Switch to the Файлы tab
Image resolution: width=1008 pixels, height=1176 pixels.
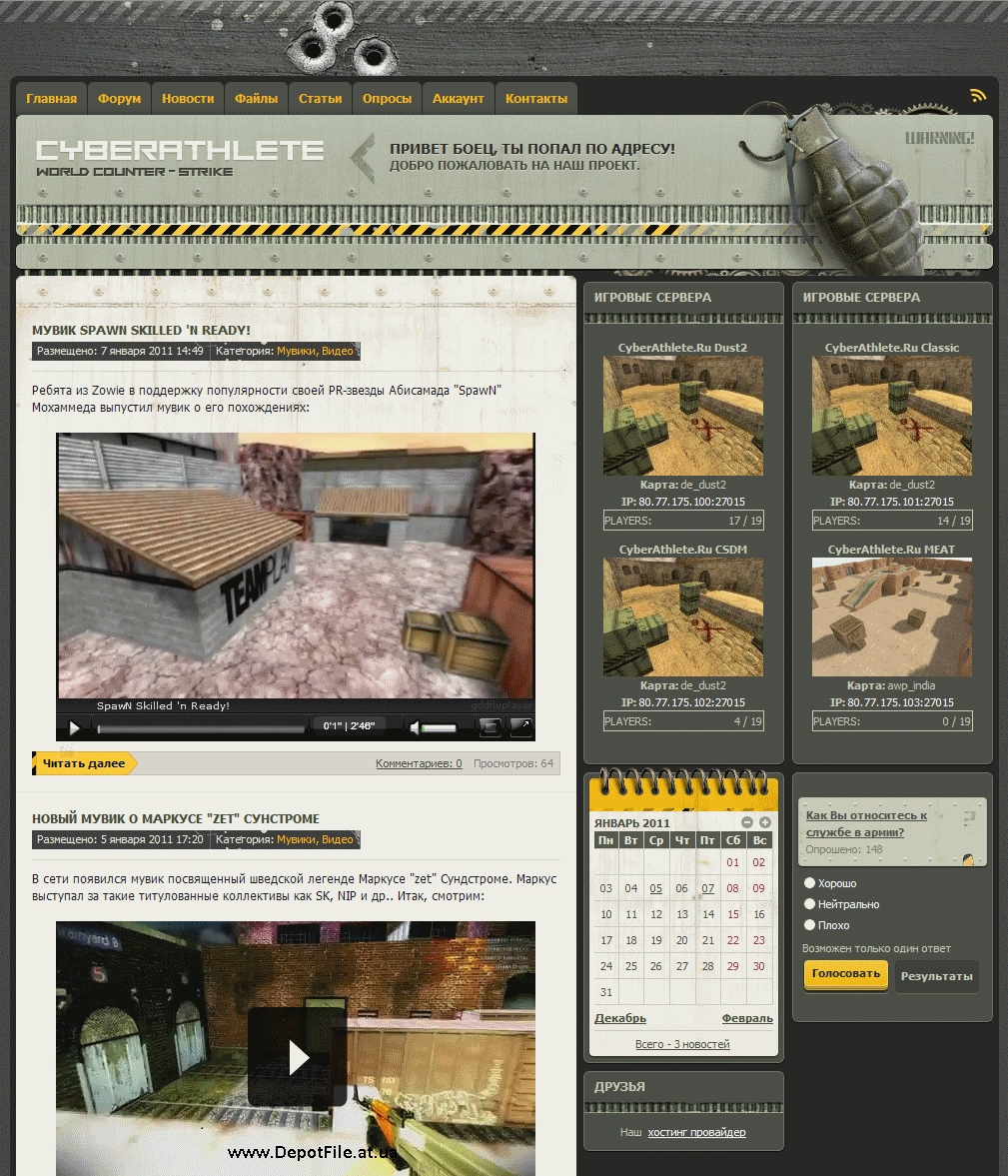pos(256,98)
